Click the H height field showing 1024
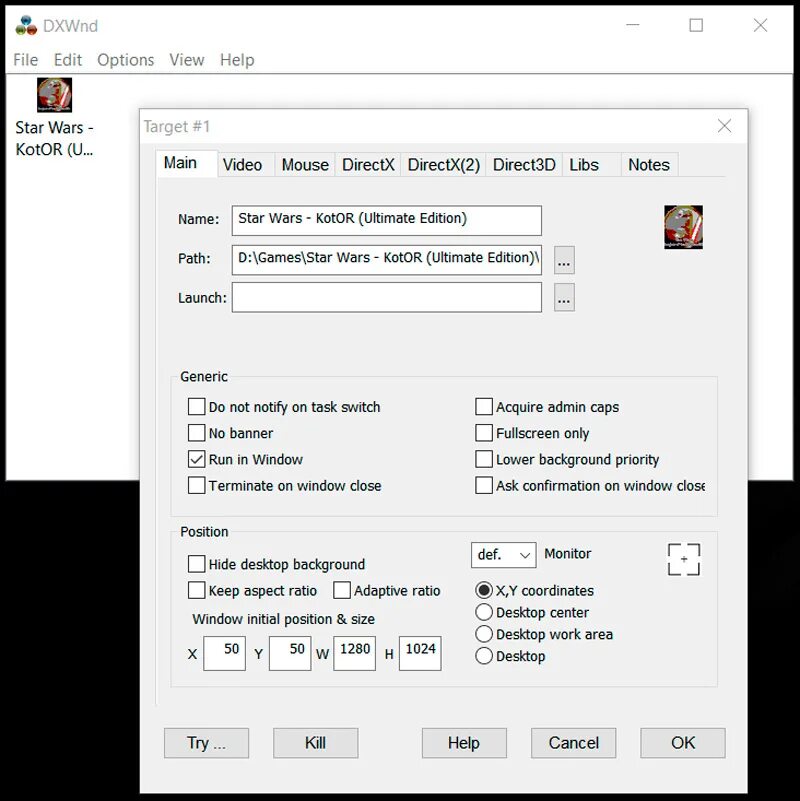Screen dimensions: 800x801 (420, 653)
